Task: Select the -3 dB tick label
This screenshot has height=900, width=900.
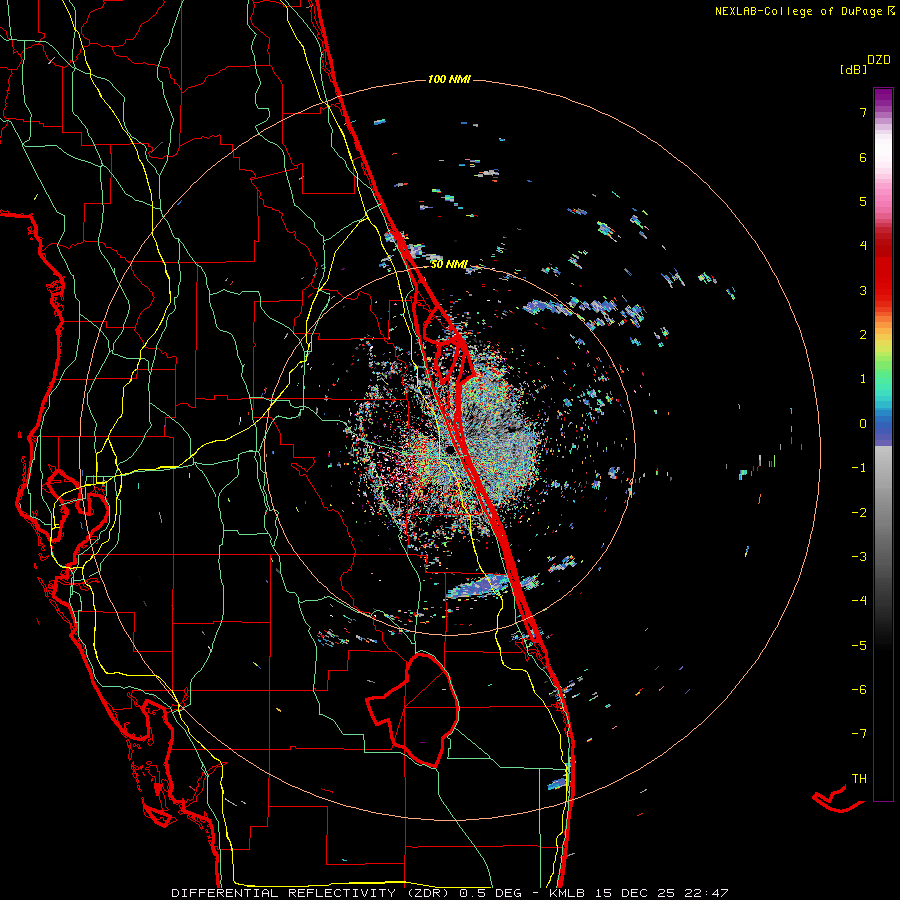Action: tap(859, 557)
